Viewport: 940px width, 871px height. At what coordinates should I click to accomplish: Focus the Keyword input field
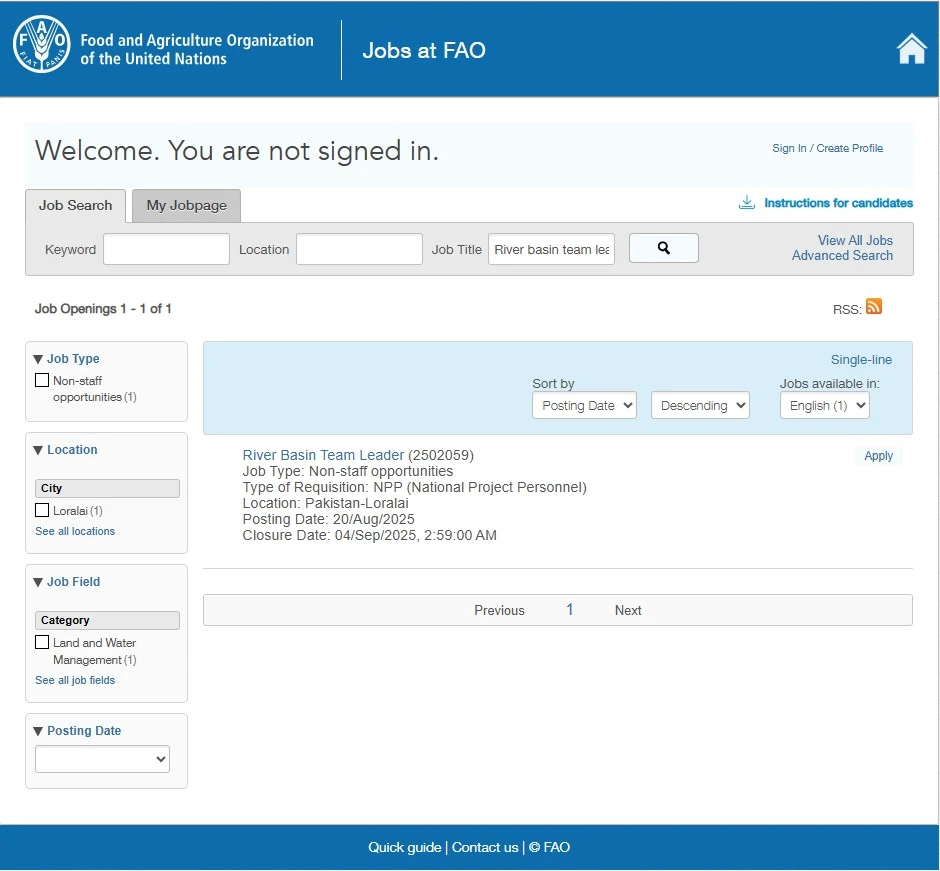click(x=166, y=249)
